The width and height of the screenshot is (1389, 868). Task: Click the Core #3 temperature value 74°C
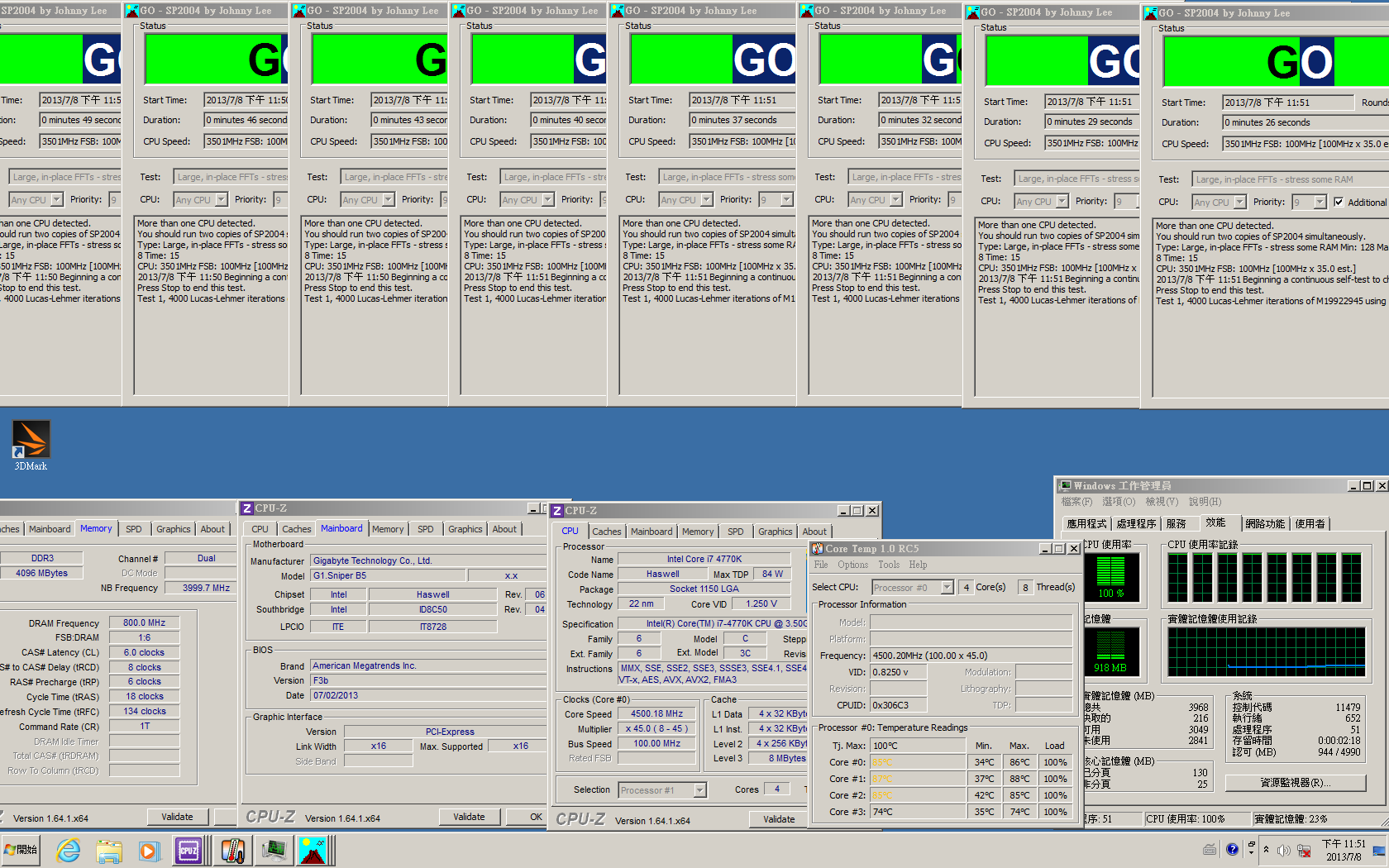[918, 812]
